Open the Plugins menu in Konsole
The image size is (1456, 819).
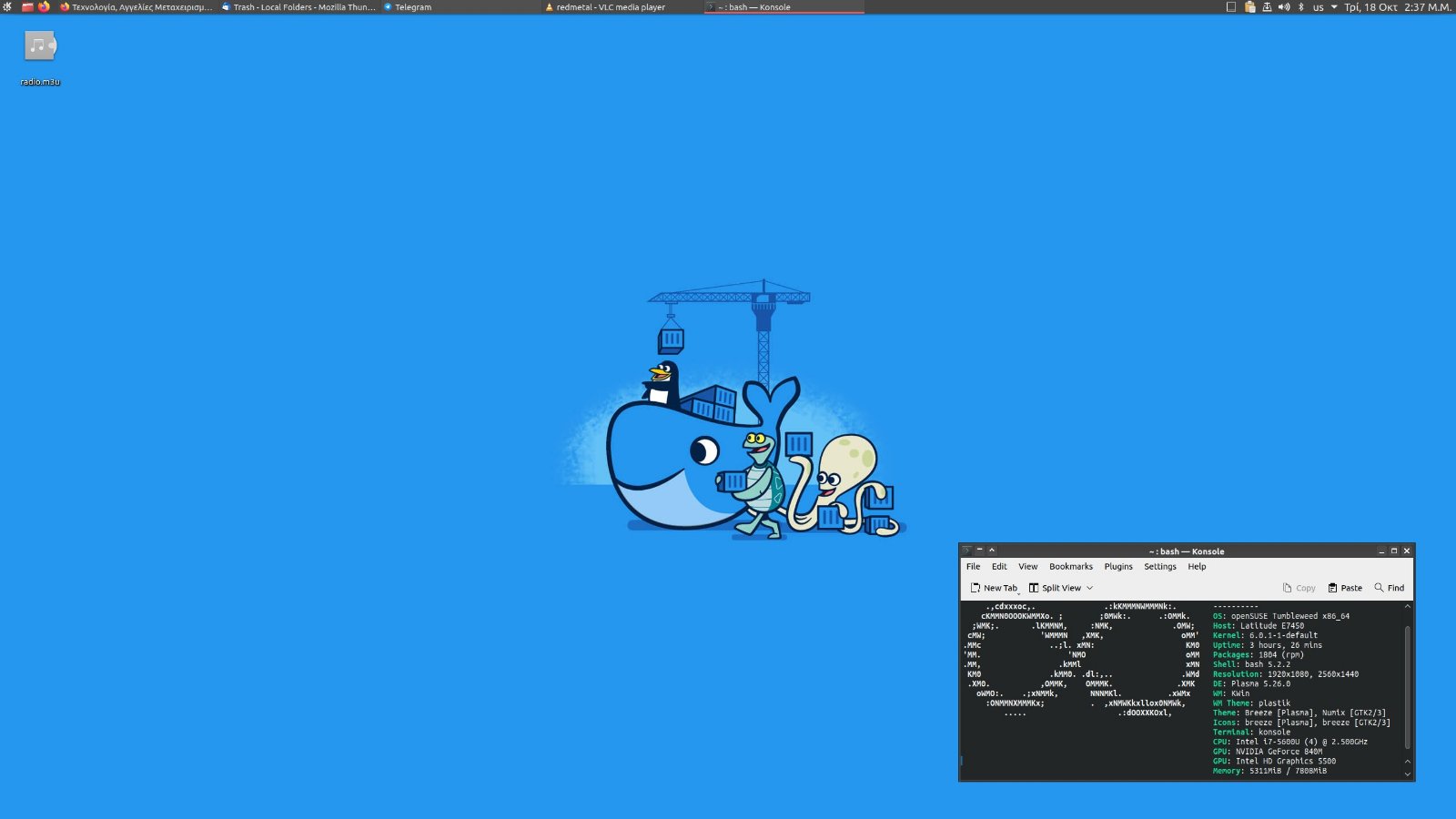1118,566
